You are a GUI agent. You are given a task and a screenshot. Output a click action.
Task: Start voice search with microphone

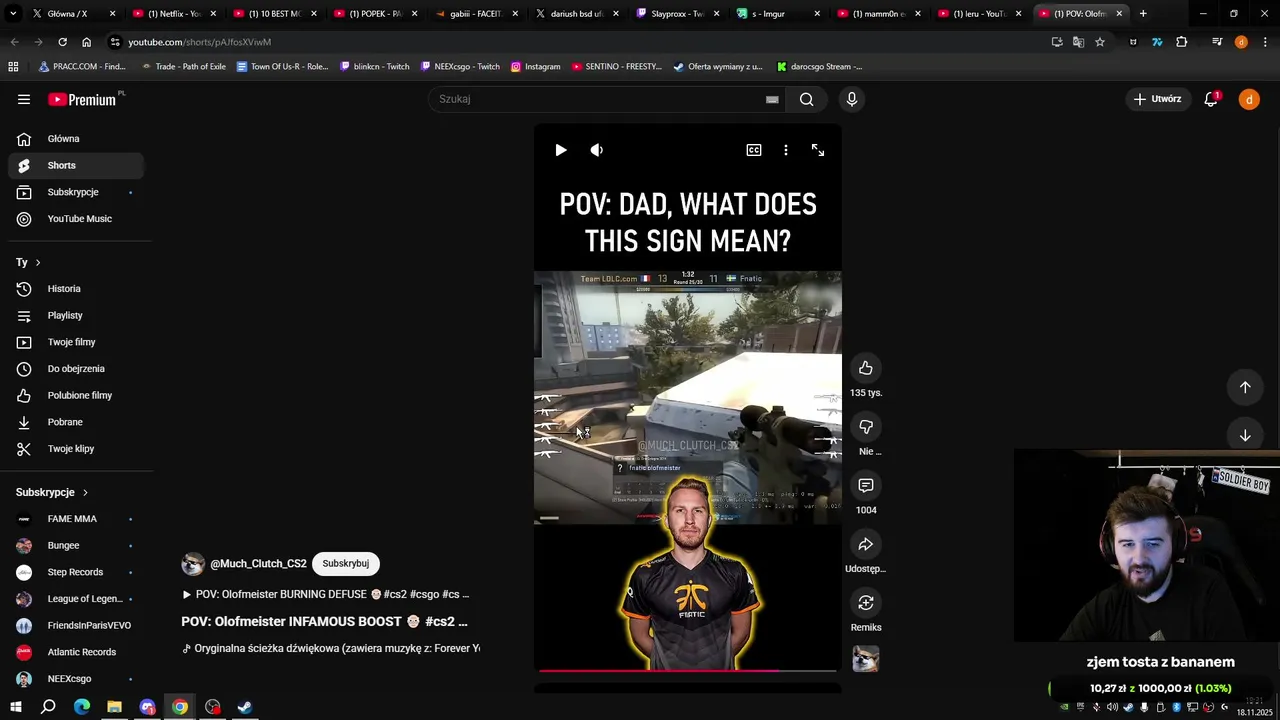852,99
